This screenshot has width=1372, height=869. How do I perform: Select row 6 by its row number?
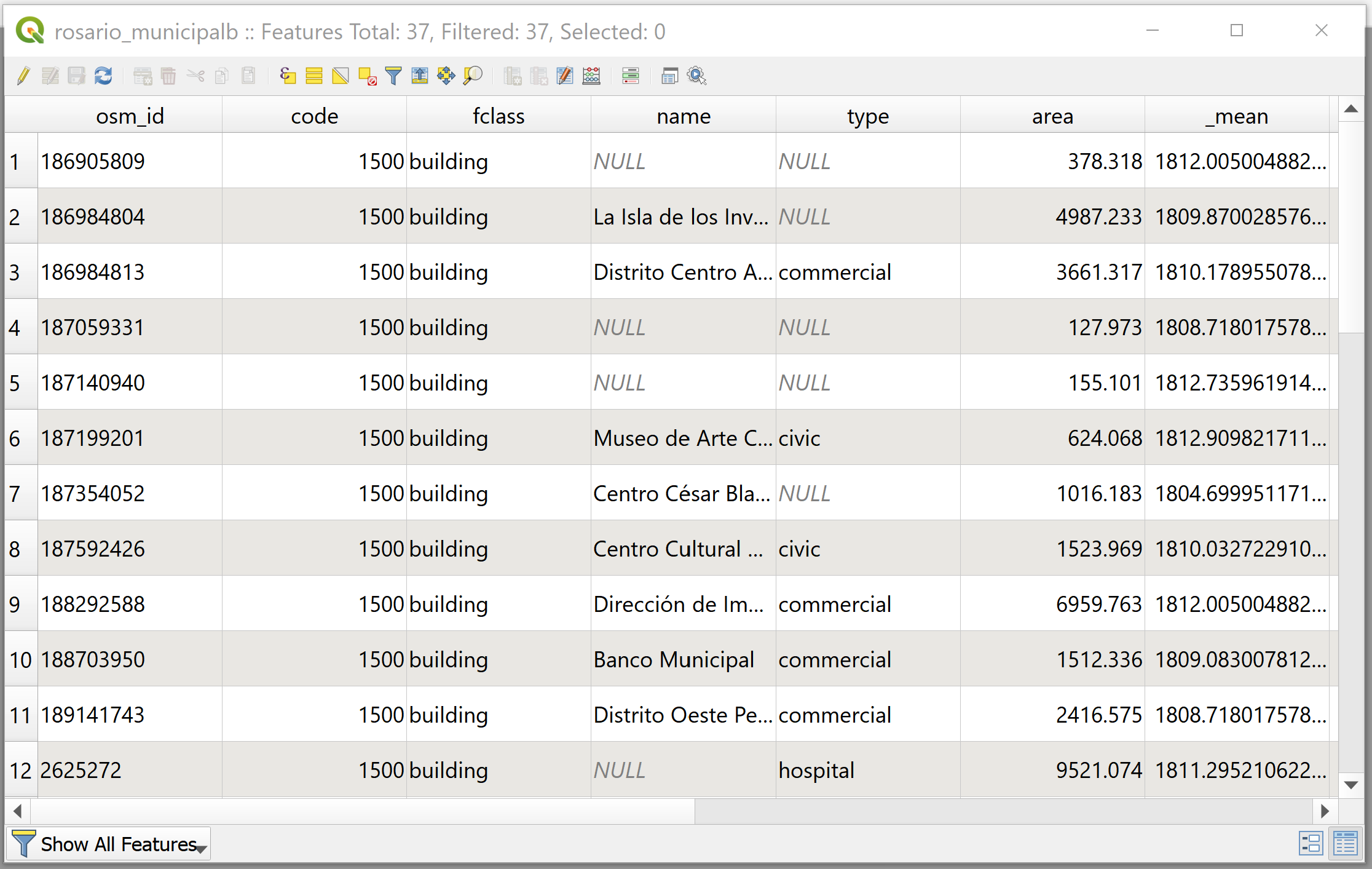16,438
